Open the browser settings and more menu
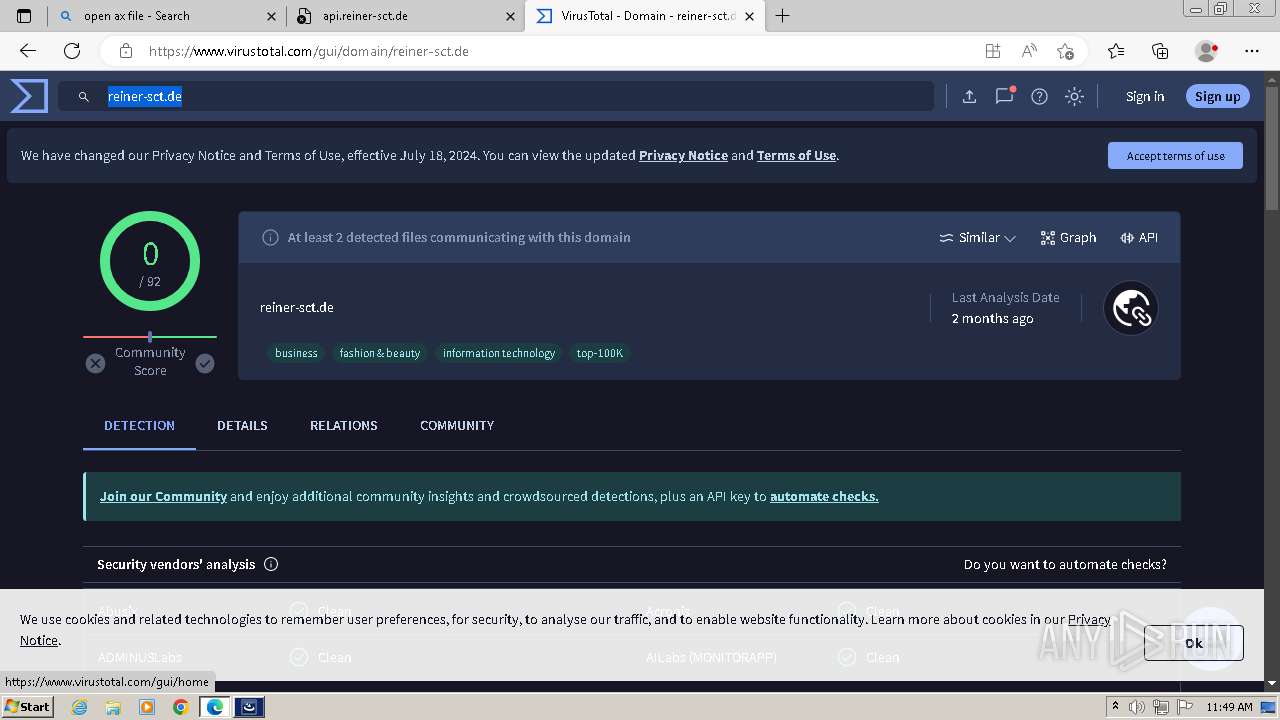The image size is (1280, 720). coord(1252,51)
